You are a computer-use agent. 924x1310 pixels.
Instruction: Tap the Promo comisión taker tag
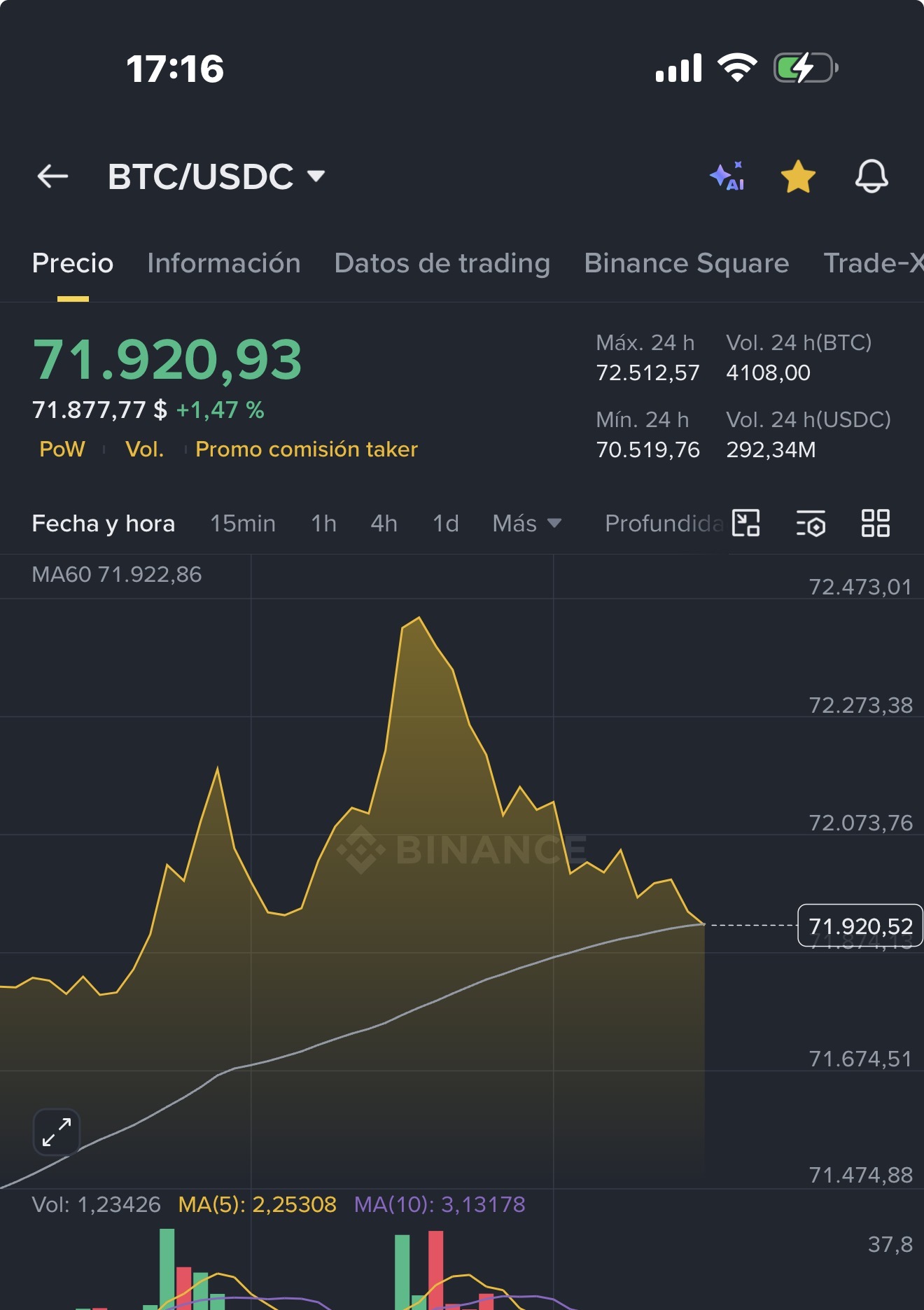(x=307, y=449)
